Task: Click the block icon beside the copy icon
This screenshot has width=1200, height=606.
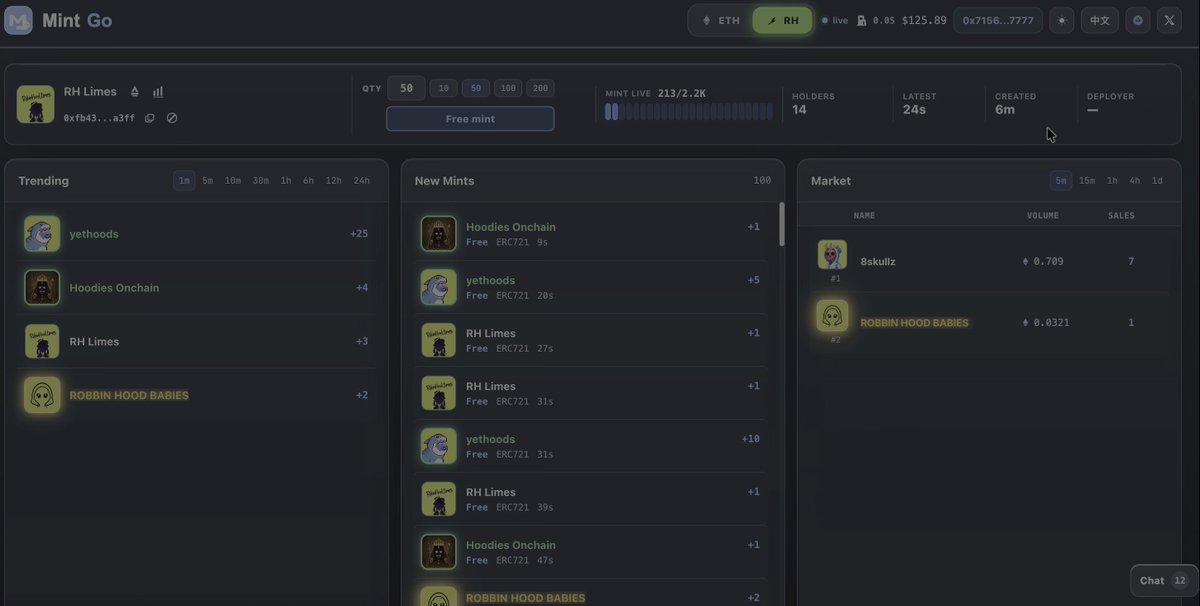Action: pos(172,118)
